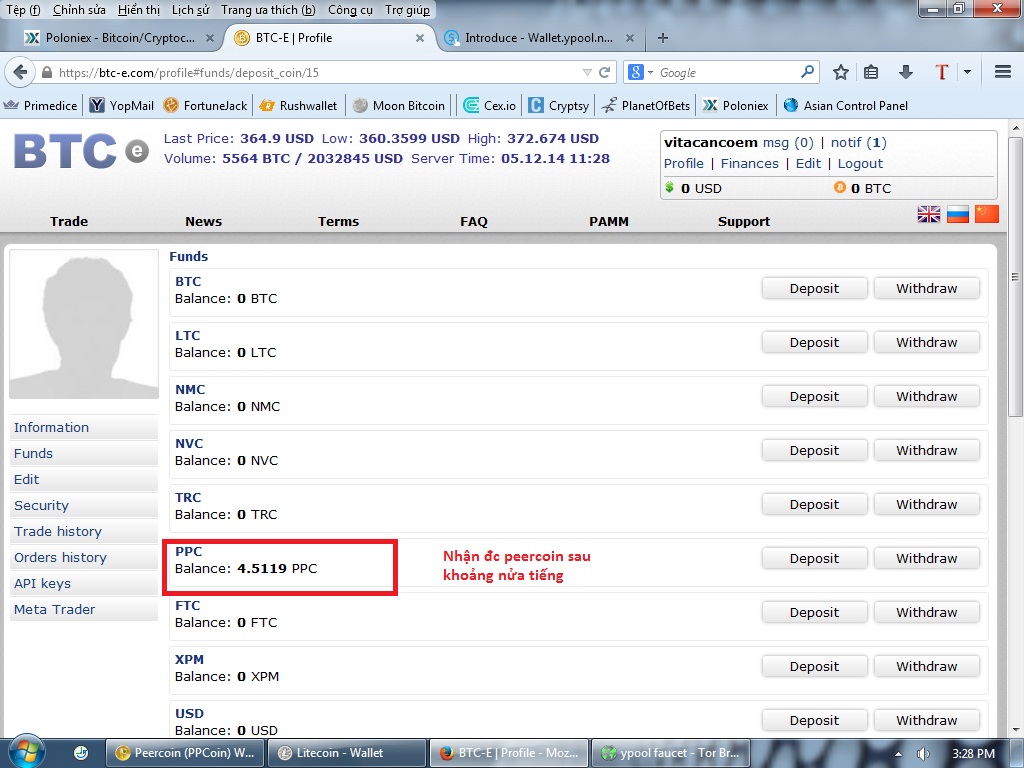The image size is (1024, 768).
Task: Click the profile avatar placeholder image
Action: pyautogui.click(x=84, y=324)
